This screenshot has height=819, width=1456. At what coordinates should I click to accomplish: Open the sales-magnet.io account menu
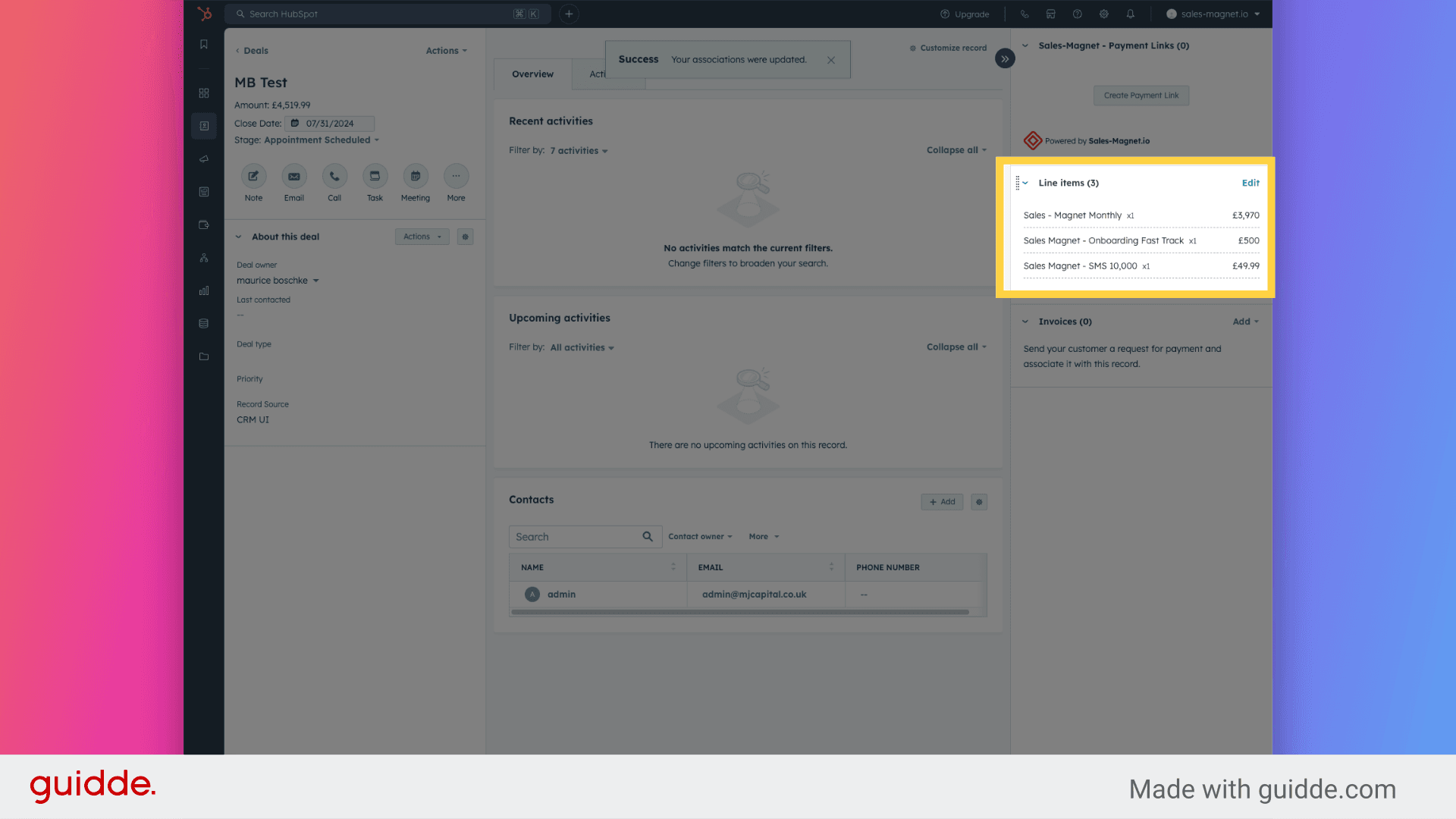click(1213, 14)
